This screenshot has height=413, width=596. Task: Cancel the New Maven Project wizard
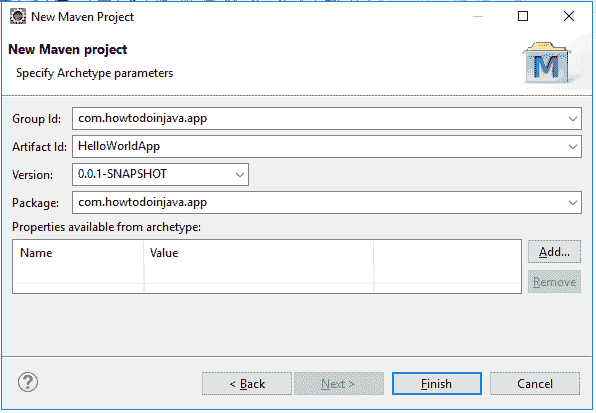pyautogui.click(x=535, y=384)
